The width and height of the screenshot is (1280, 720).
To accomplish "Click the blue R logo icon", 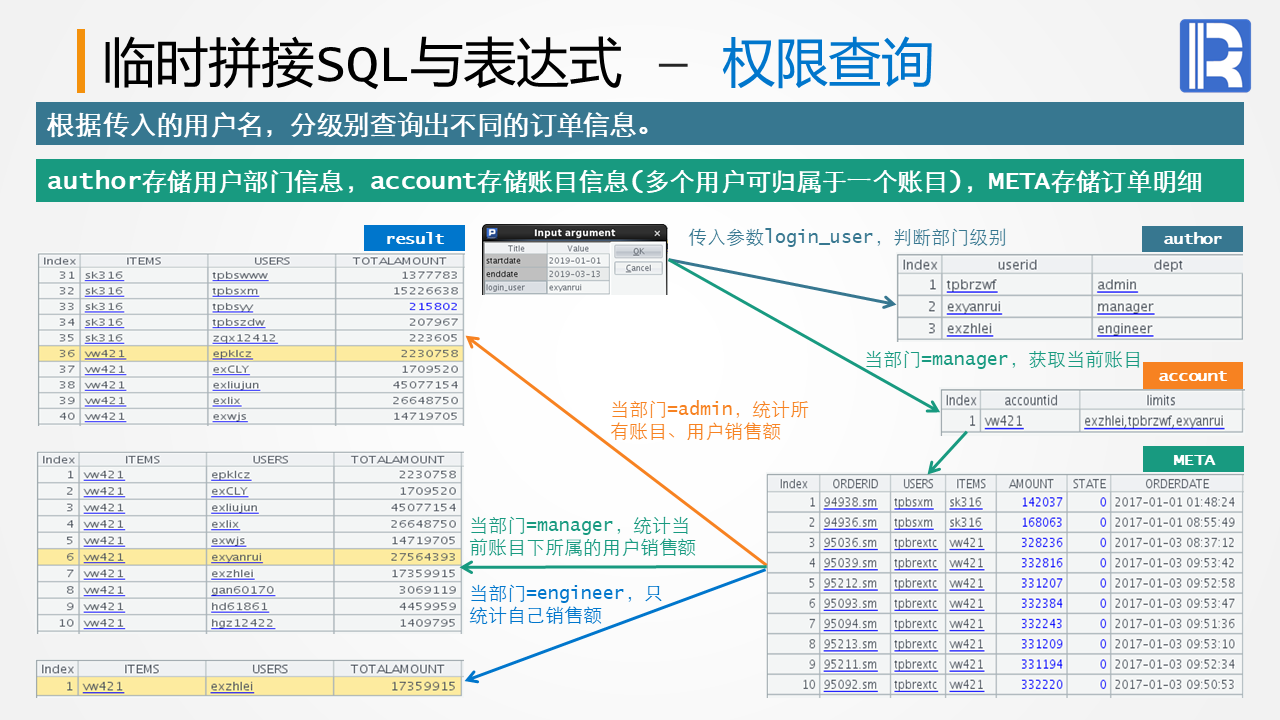I will click(x=1215, y=56).
